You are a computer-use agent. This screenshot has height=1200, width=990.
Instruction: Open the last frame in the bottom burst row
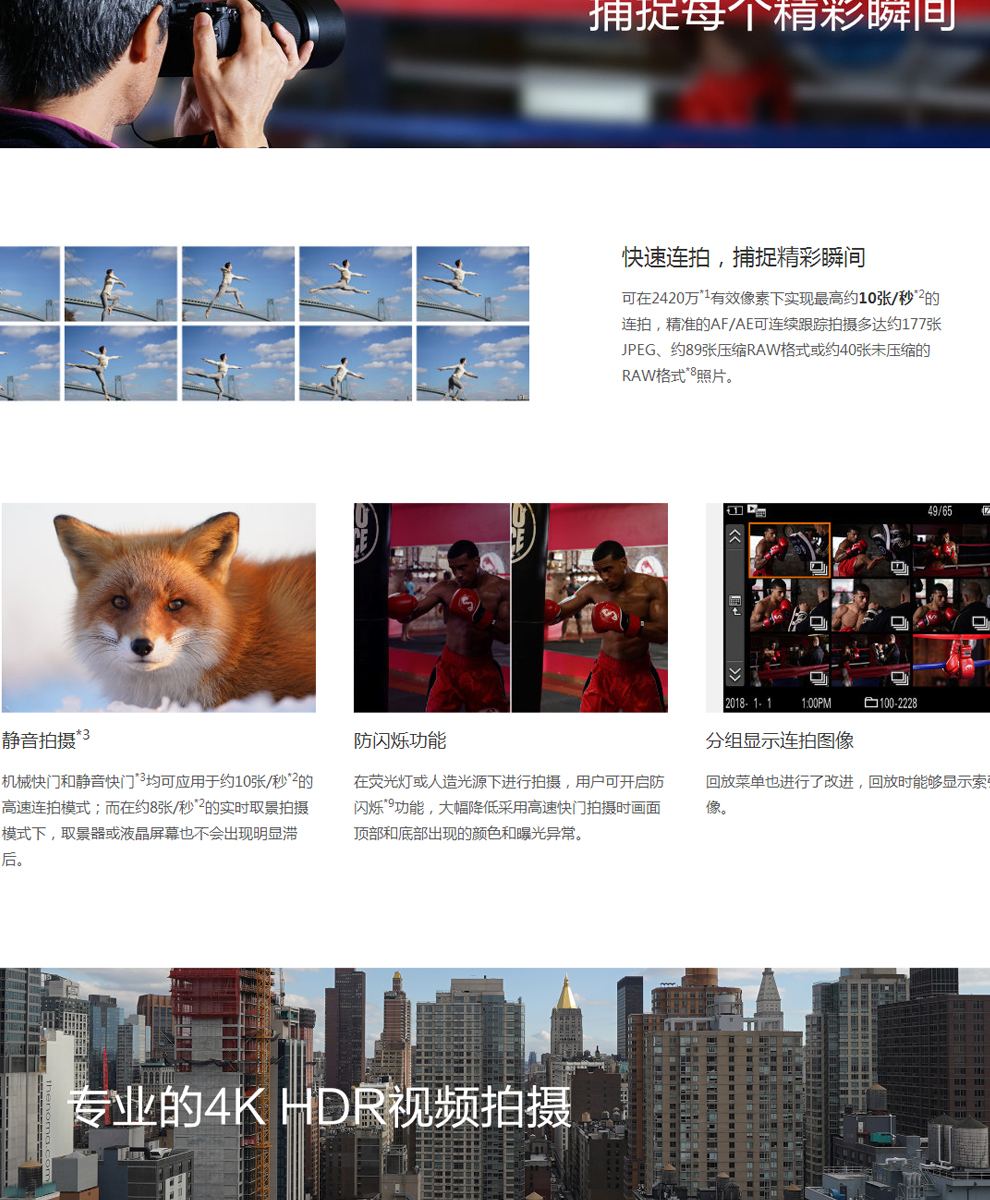click(473, 363)
